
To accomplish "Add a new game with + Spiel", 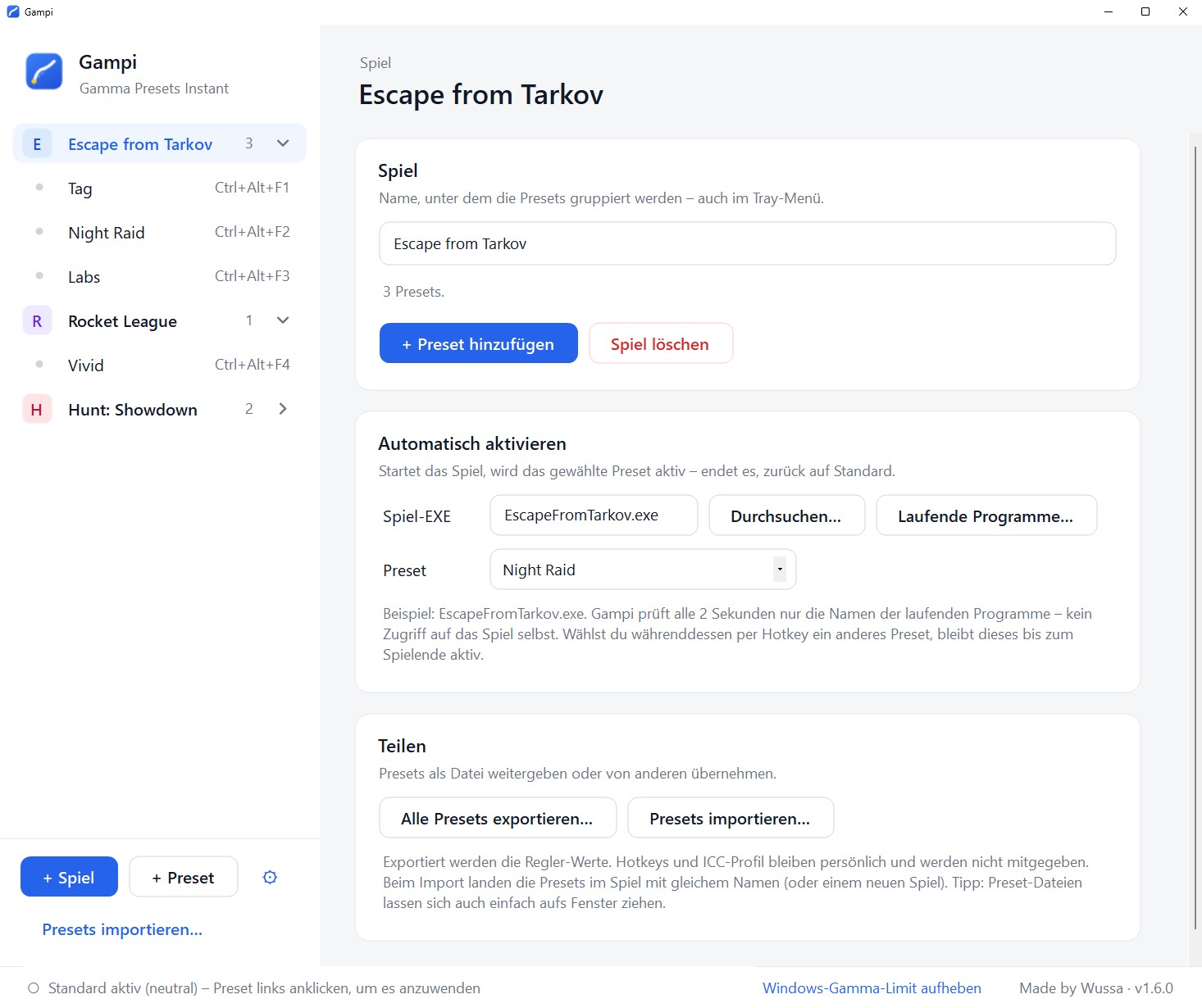I will click(69, 877).
